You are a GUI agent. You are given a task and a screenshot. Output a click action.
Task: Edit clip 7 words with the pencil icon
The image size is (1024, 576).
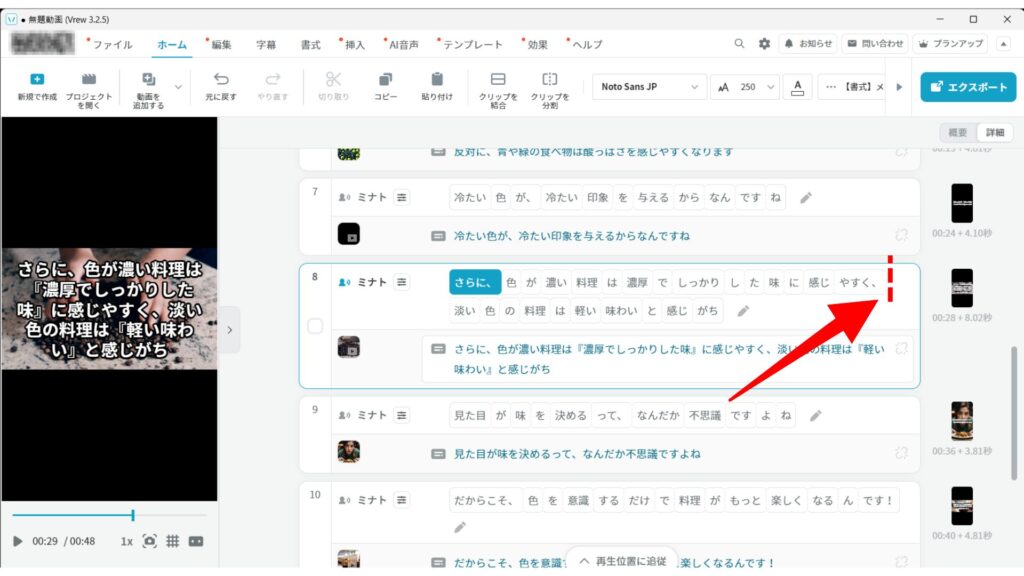tap(806, 198)
